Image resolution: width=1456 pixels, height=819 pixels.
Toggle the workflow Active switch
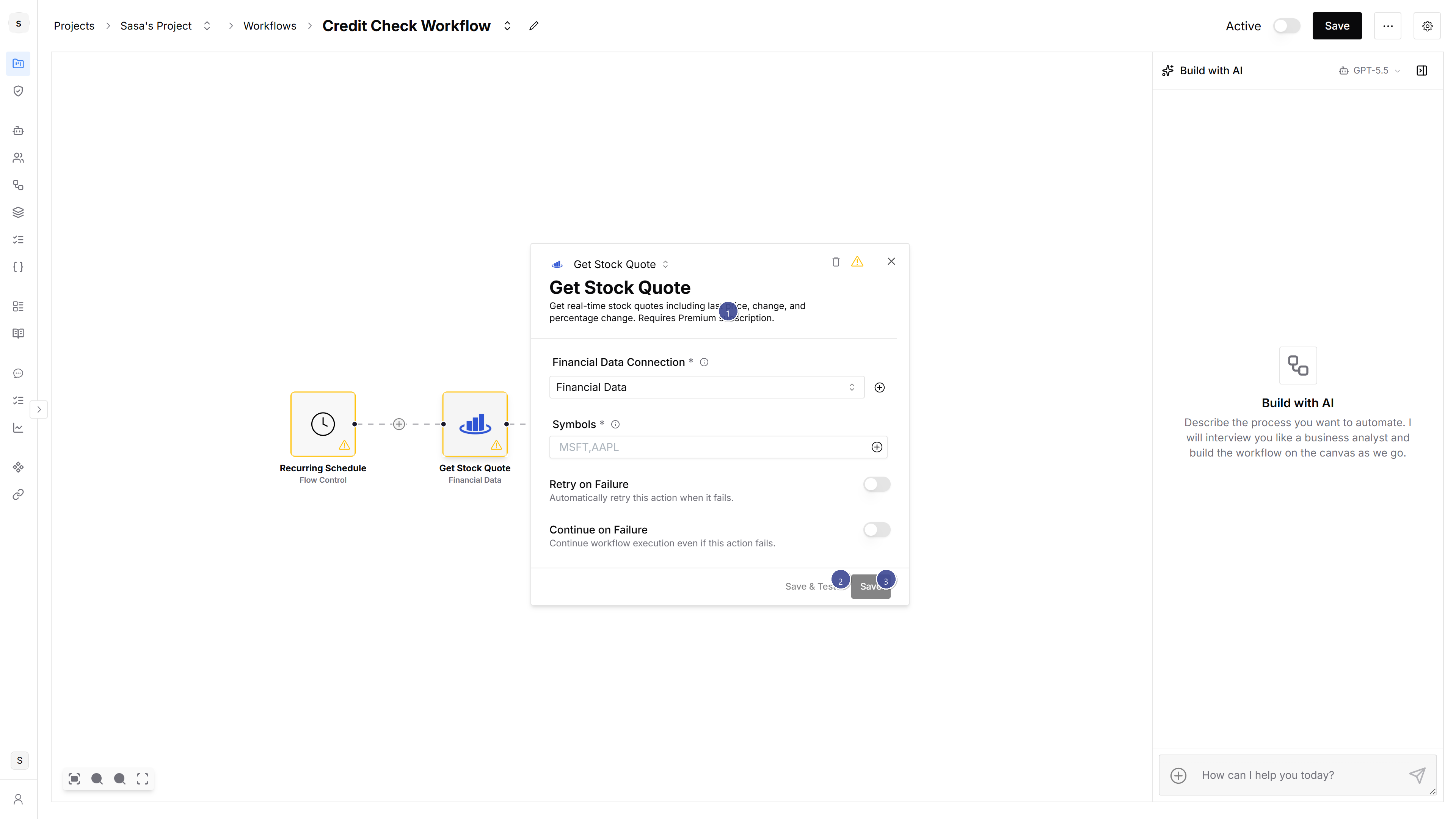tap(1287, 26)
